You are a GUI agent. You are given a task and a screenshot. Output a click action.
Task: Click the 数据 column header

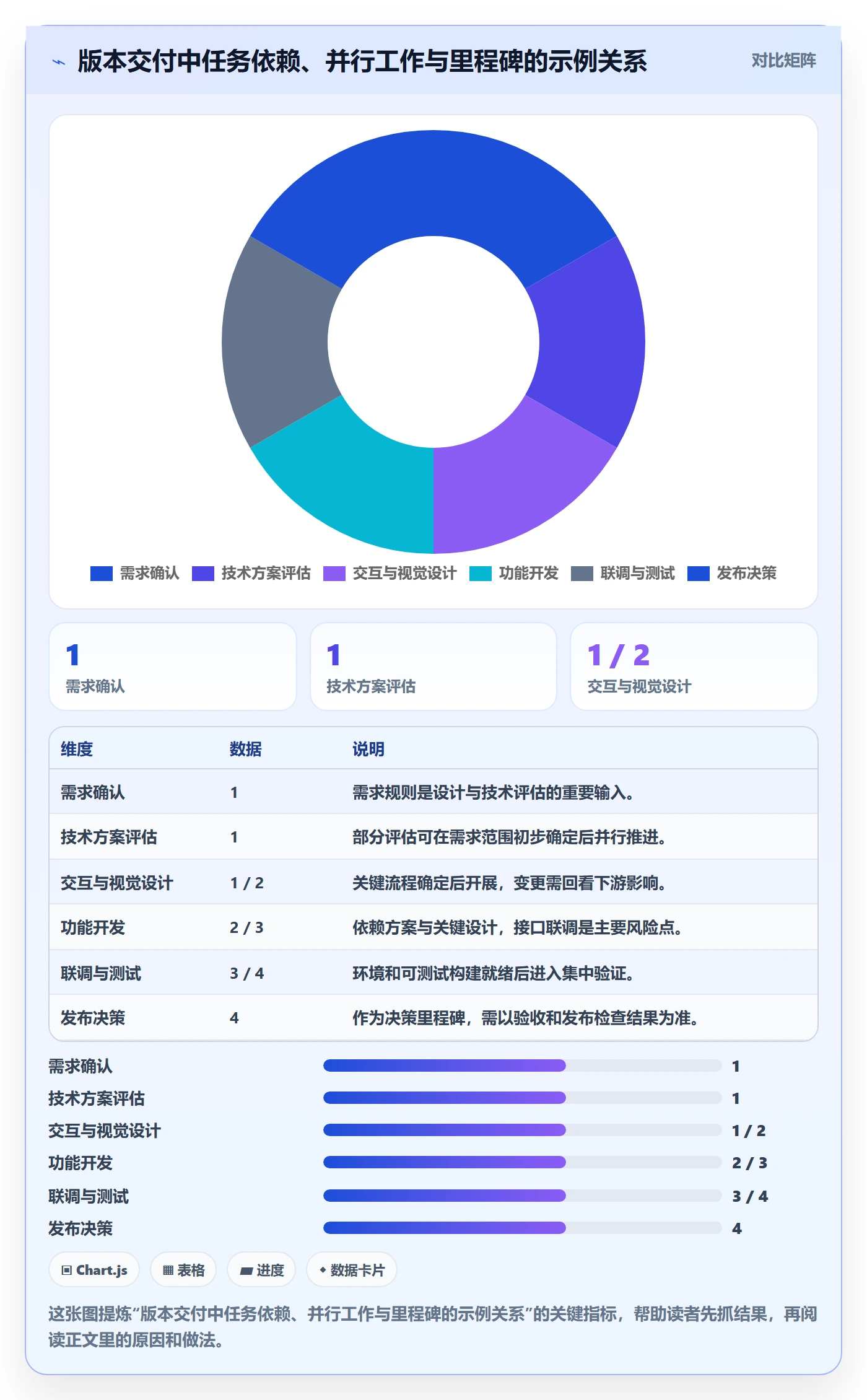pyautogui.click(x=246, y=749)
